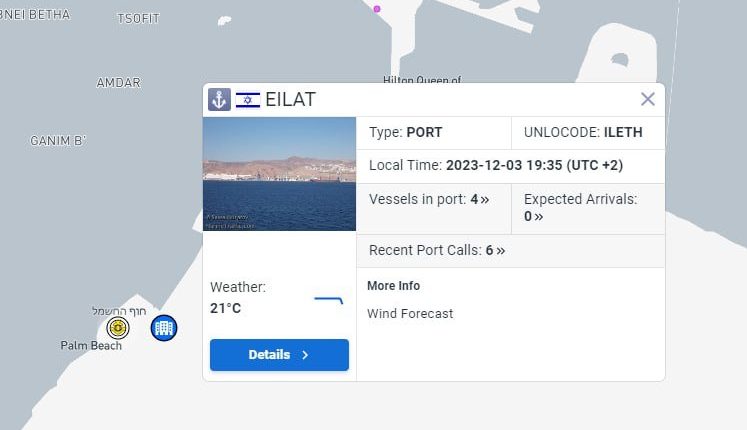Click the AMDAR map label
Screen dimensions: 747x430
(118, 83)
